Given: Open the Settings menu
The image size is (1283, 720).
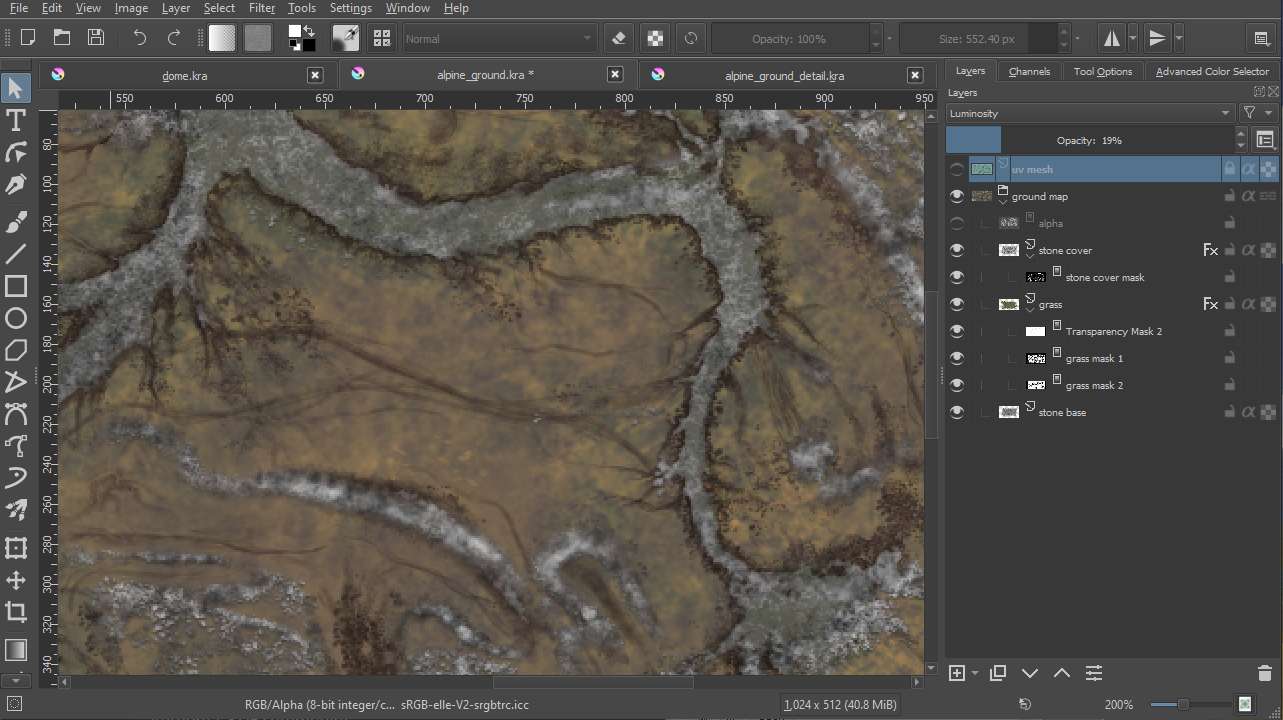Looking at the screenshot, I should tap(351, 8).
